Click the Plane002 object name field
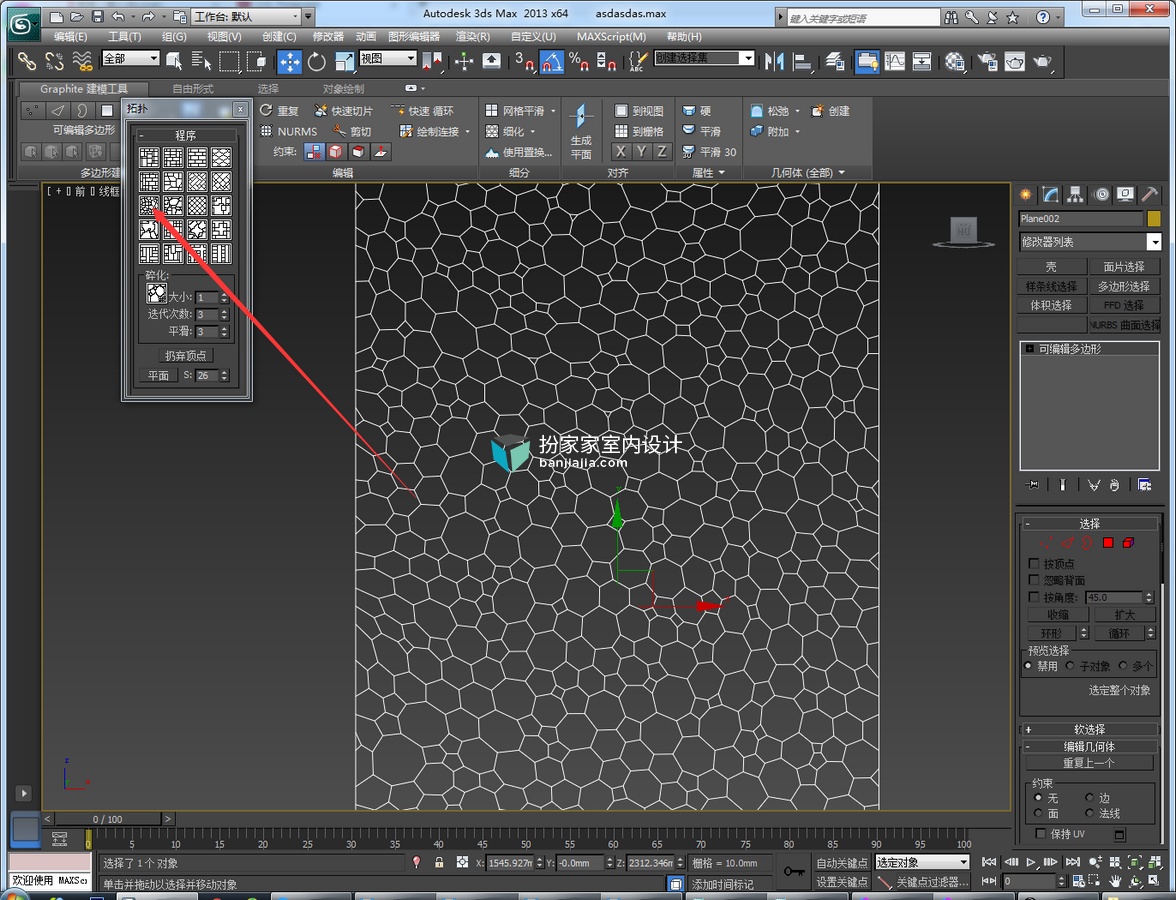Image resolution: width=1176 pixels, height=900 pixels. (1081, 218)
